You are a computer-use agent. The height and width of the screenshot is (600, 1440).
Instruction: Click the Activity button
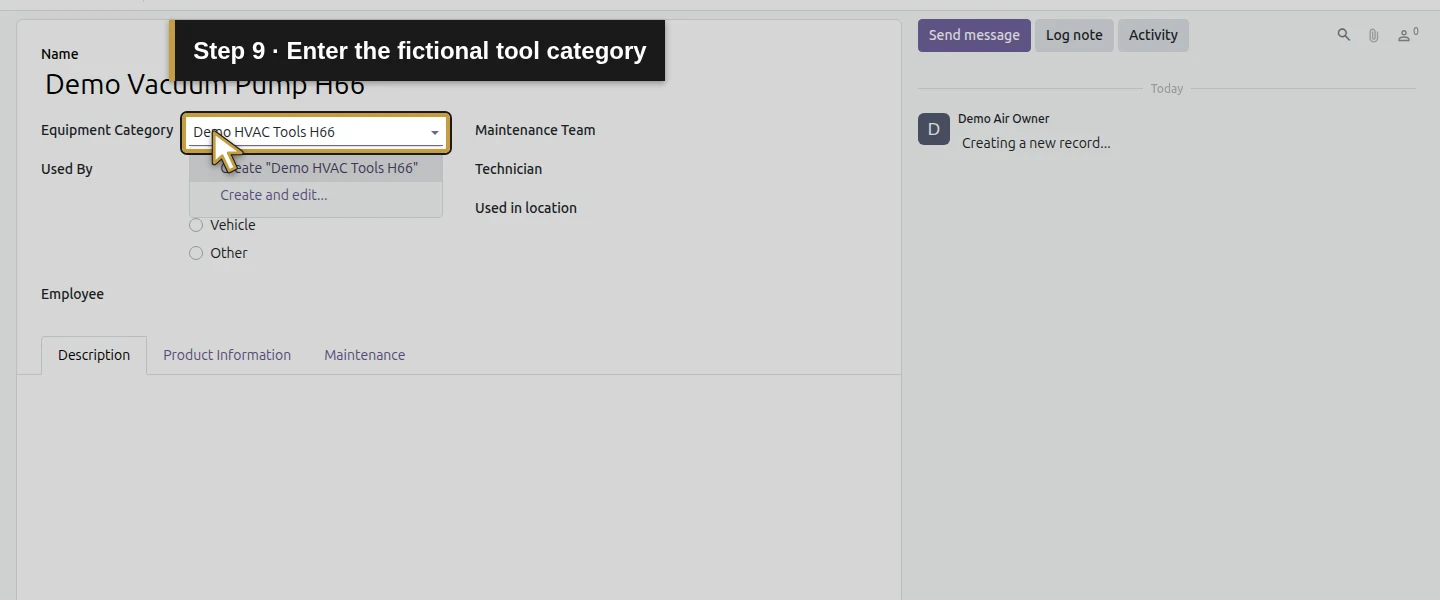(1153, 35)
